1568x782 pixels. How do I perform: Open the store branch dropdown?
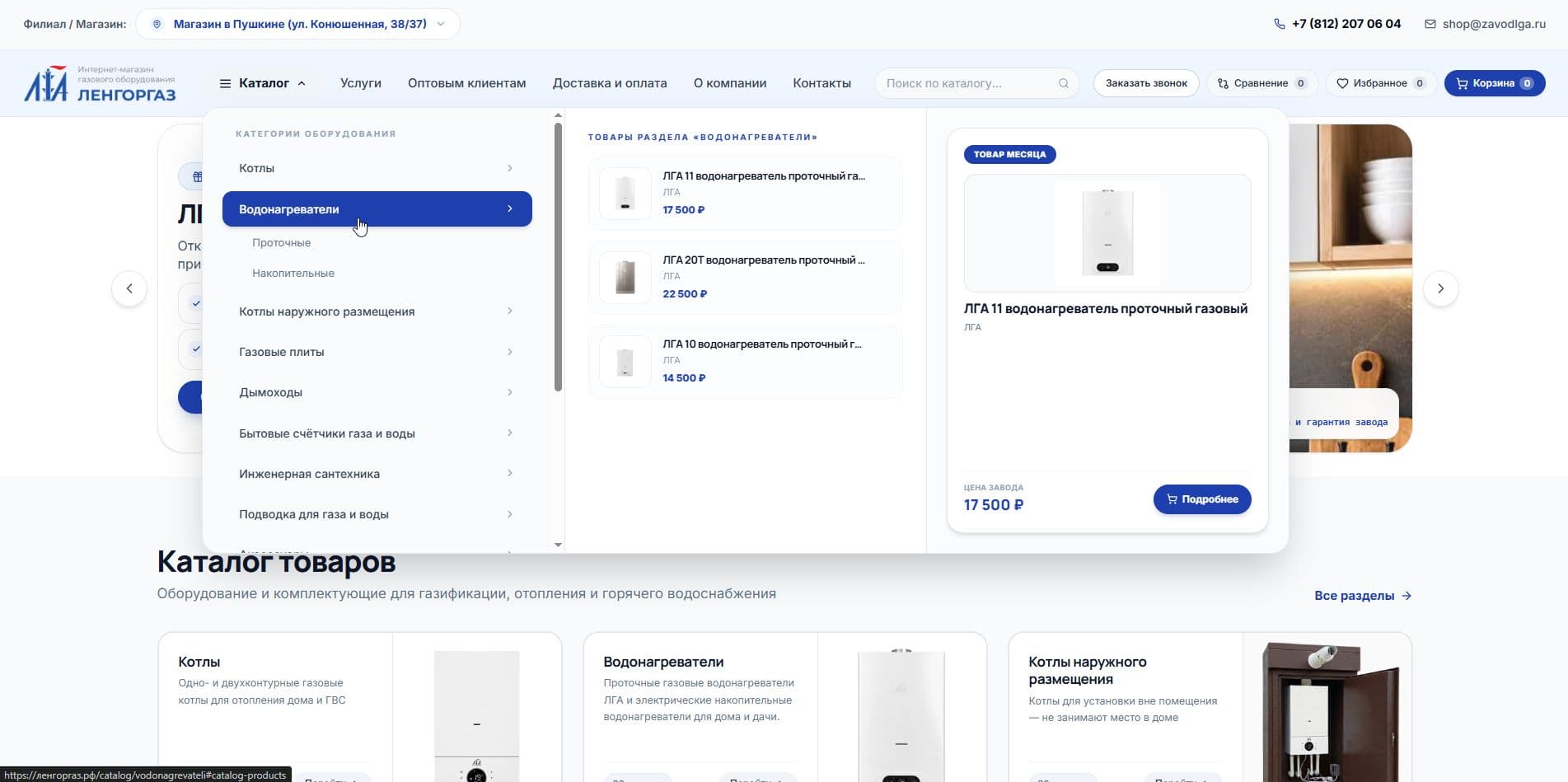[x=297, y=24]
